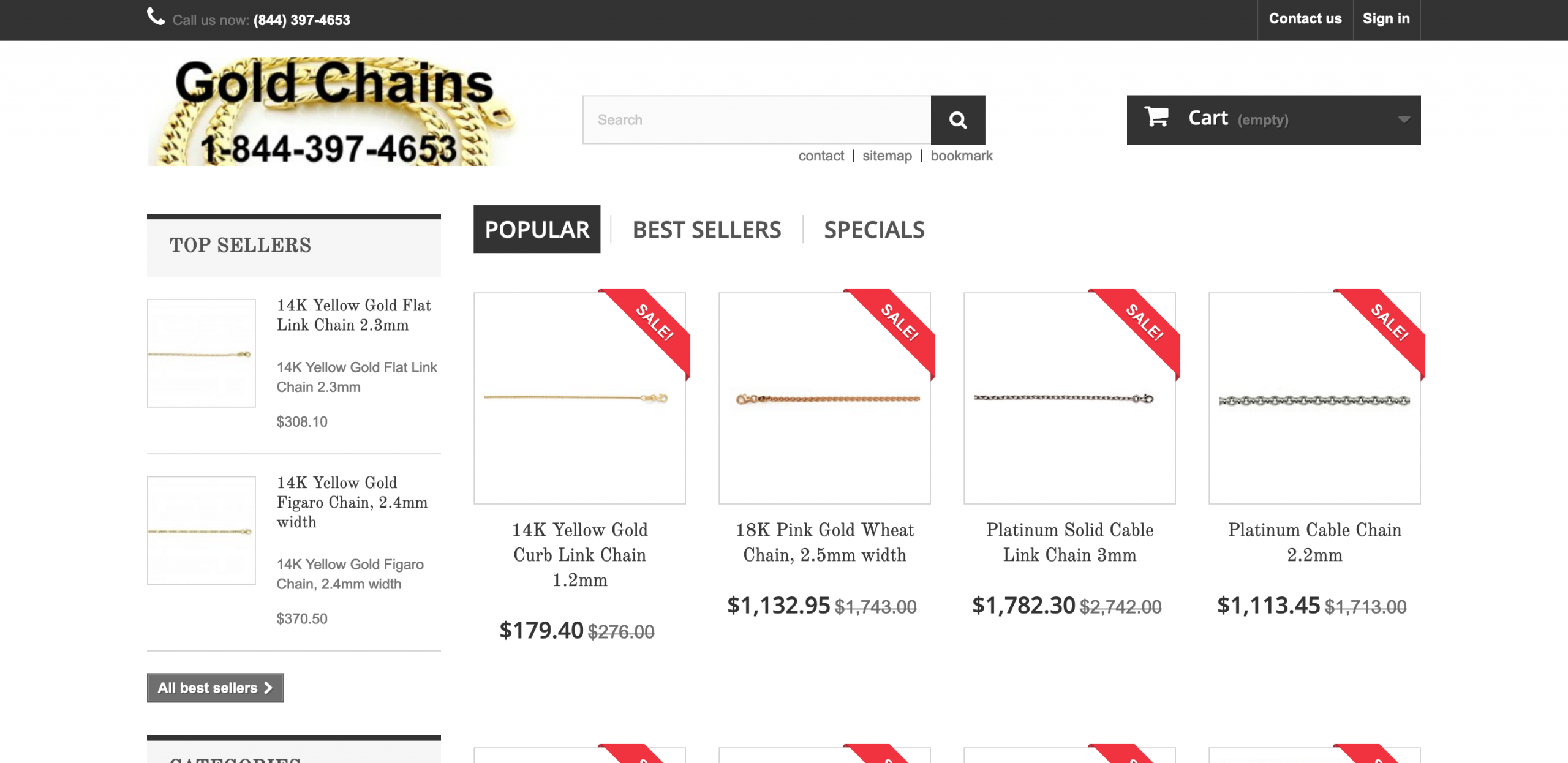This screenshot has height=763, width=1568.
Task: Open the sitemap link
Action: [x=887, y=156]
